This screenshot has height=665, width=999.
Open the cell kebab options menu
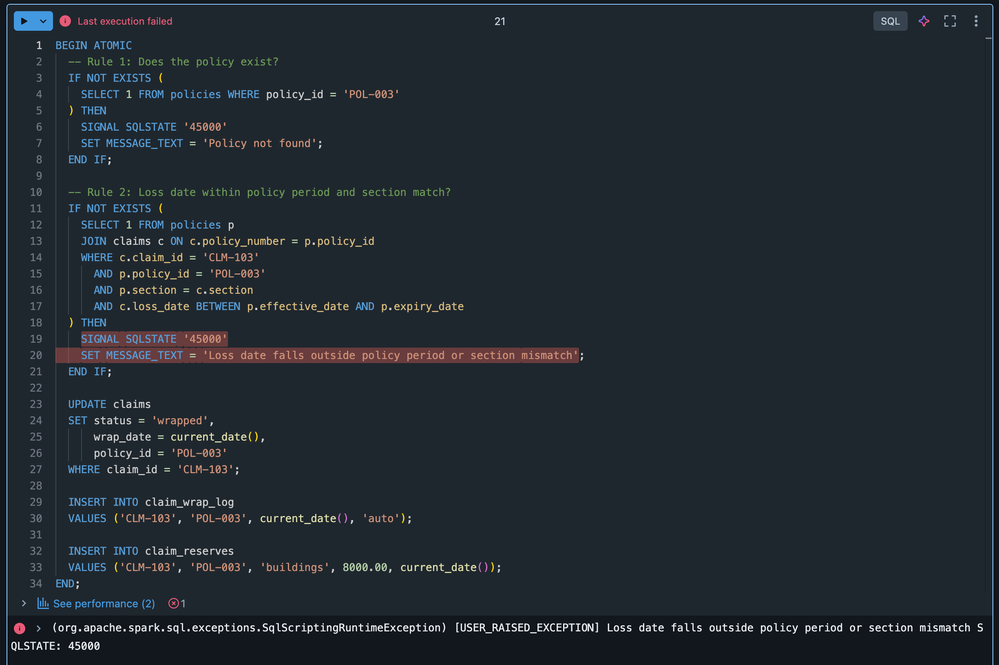coord(976,21)
